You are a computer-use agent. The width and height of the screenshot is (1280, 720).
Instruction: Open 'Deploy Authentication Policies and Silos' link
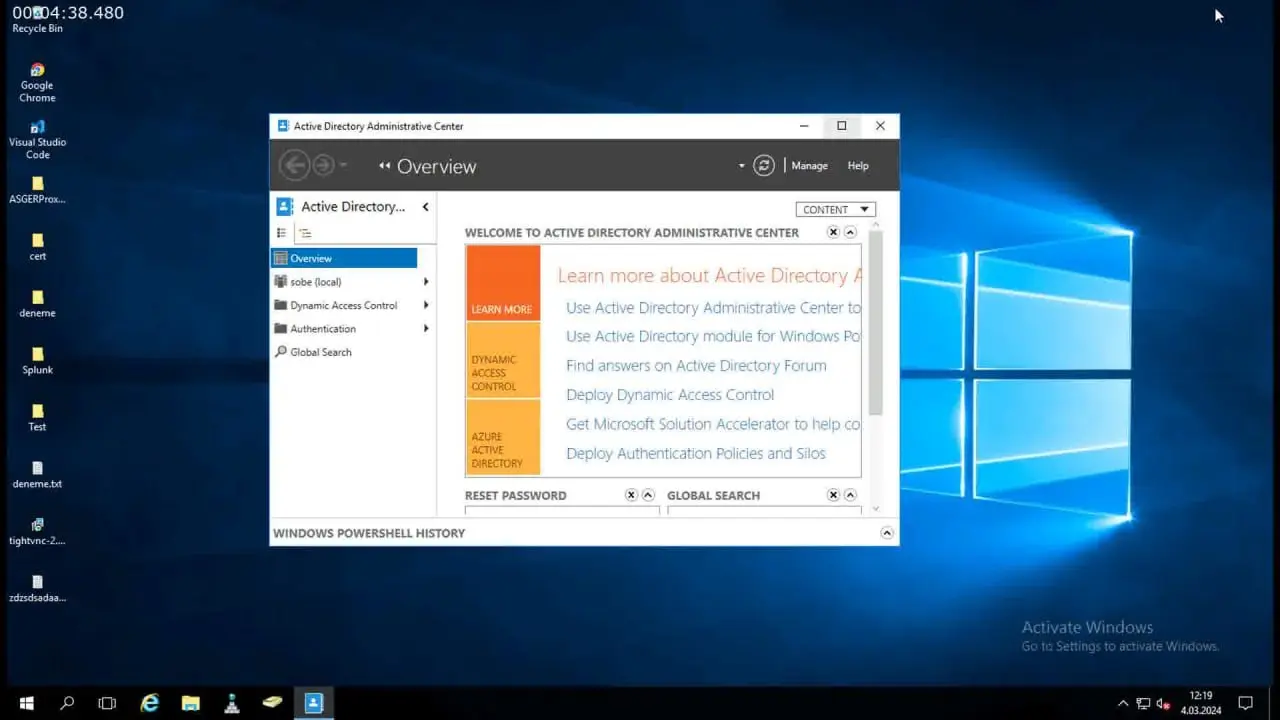(696, 453)
